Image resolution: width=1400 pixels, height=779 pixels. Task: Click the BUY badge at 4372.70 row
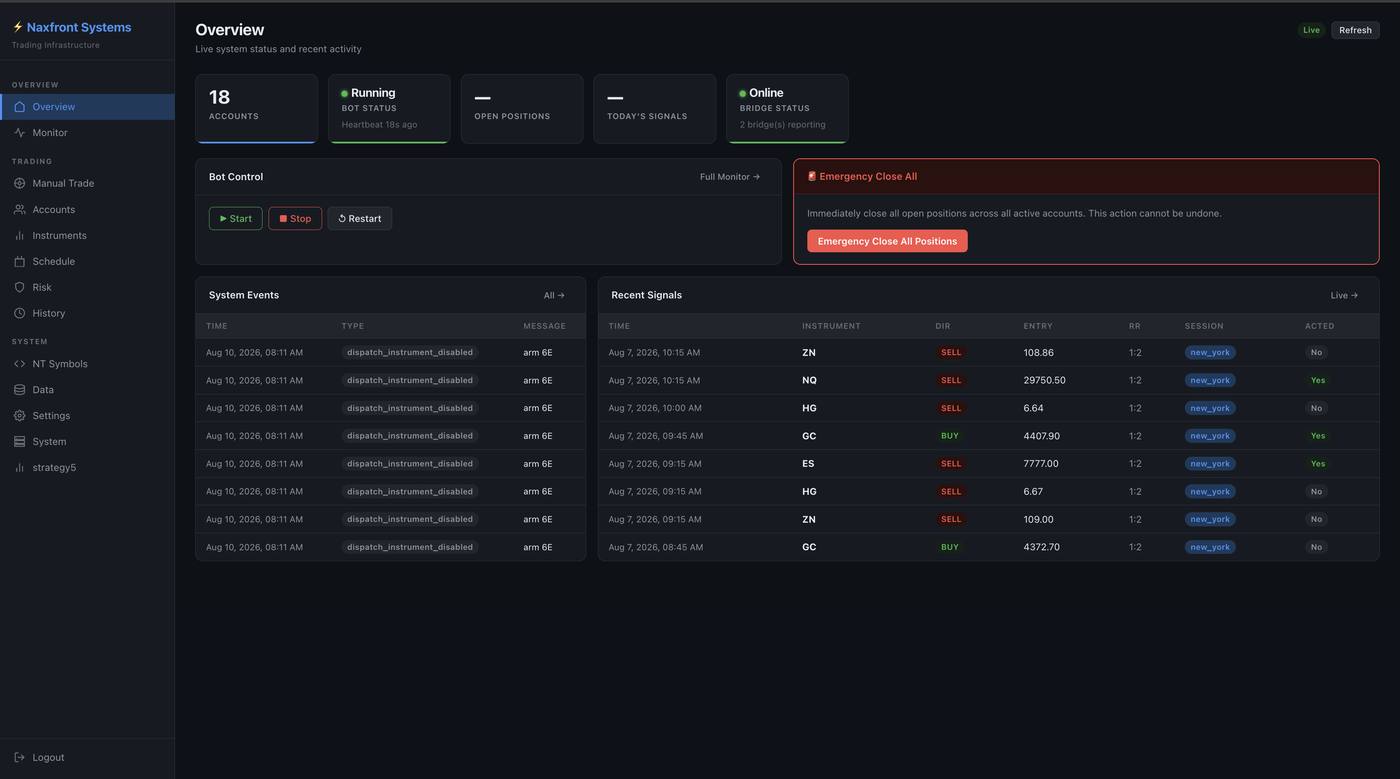click(x=950, y=548)
